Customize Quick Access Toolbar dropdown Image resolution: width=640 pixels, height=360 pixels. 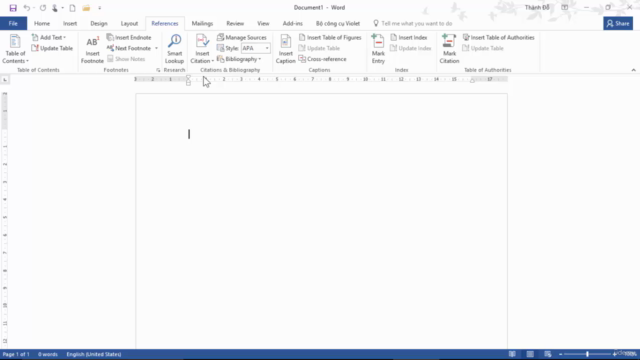(x=99, y=8)
